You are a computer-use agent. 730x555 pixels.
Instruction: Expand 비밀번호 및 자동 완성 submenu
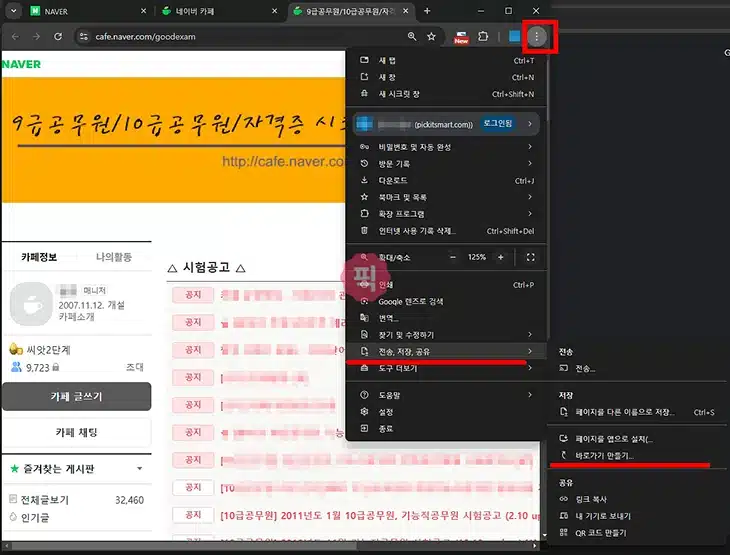[445, 147]
